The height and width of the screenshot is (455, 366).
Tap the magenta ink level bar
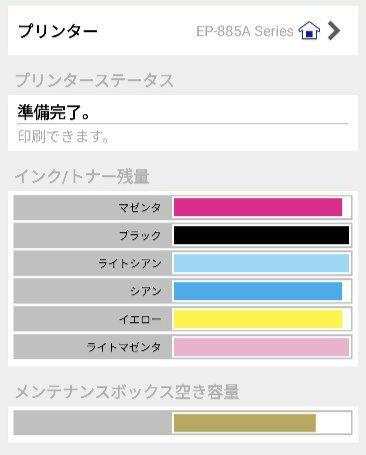262,207
